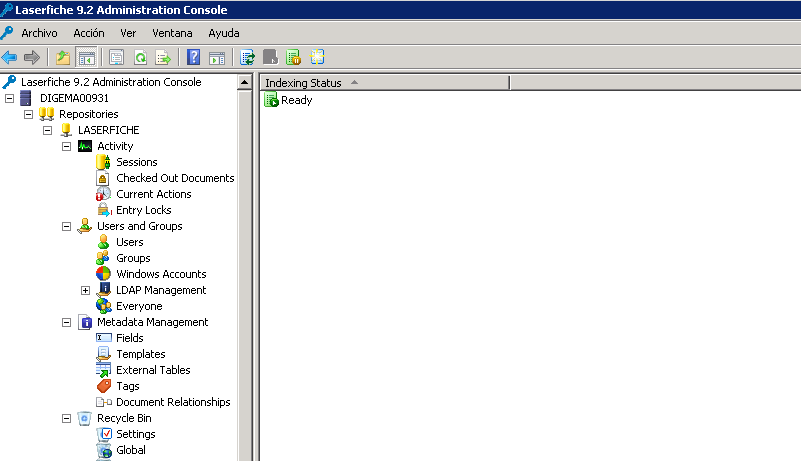
Task: Open the Ver menu
Action: [128, 33]
